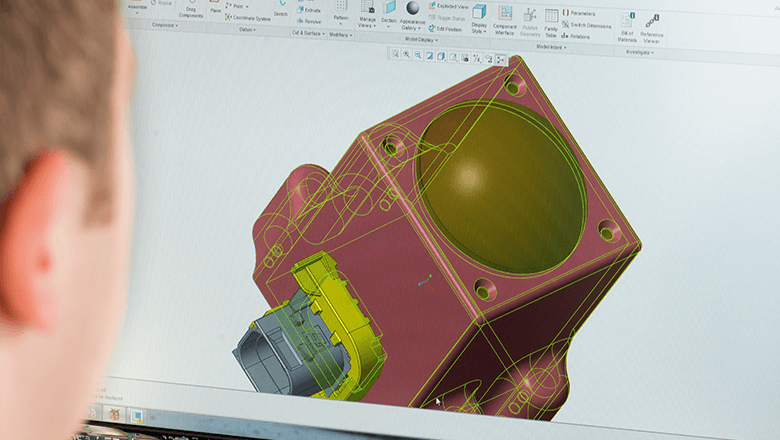Open the Section dropdown
780x440 pixels.
click(389, 26)
